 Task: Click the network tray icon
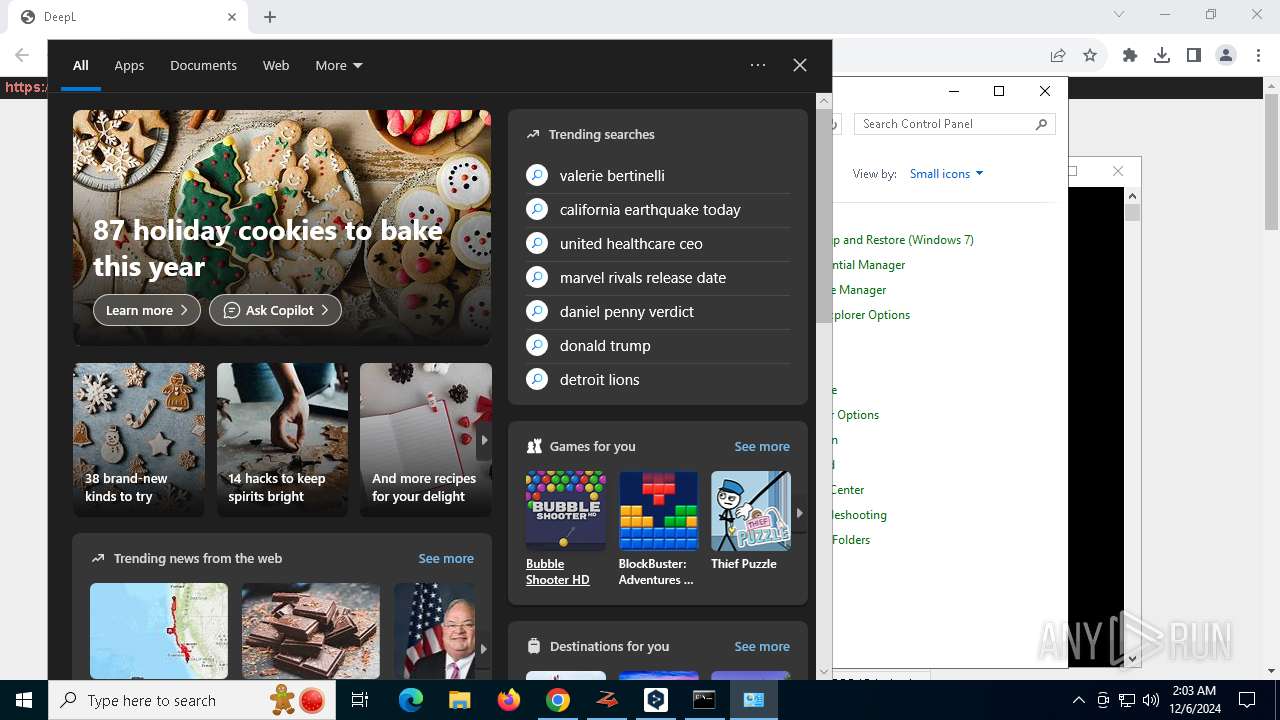tap(1127, 700)
